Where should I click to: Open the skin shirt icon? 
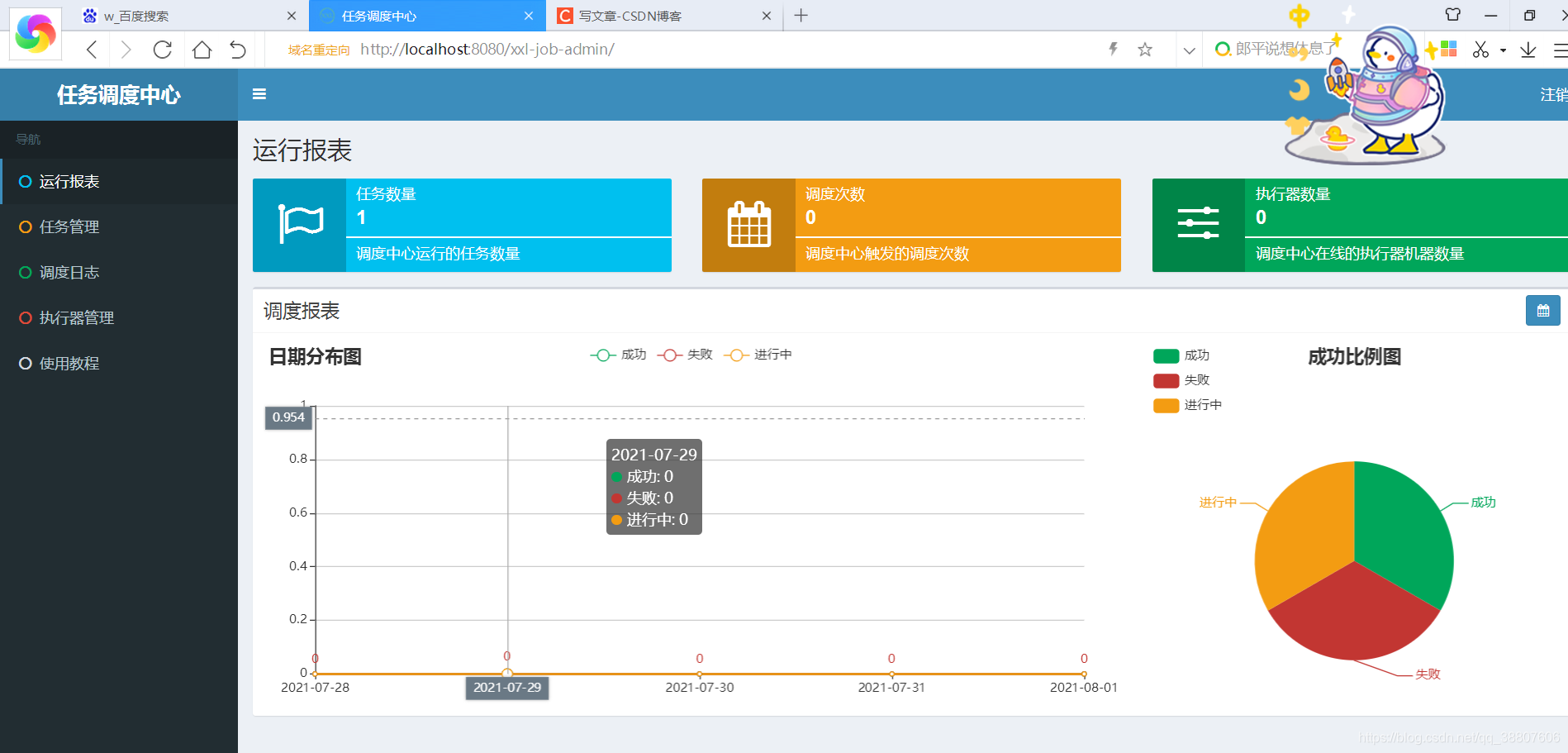tap(1453, 15)
